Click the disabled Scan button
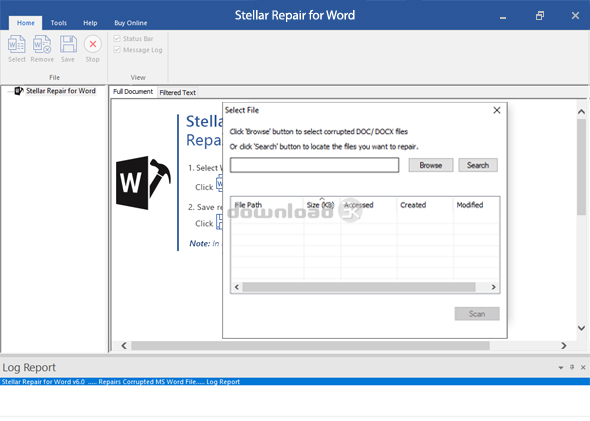590x421 pixels. (477, 314)
